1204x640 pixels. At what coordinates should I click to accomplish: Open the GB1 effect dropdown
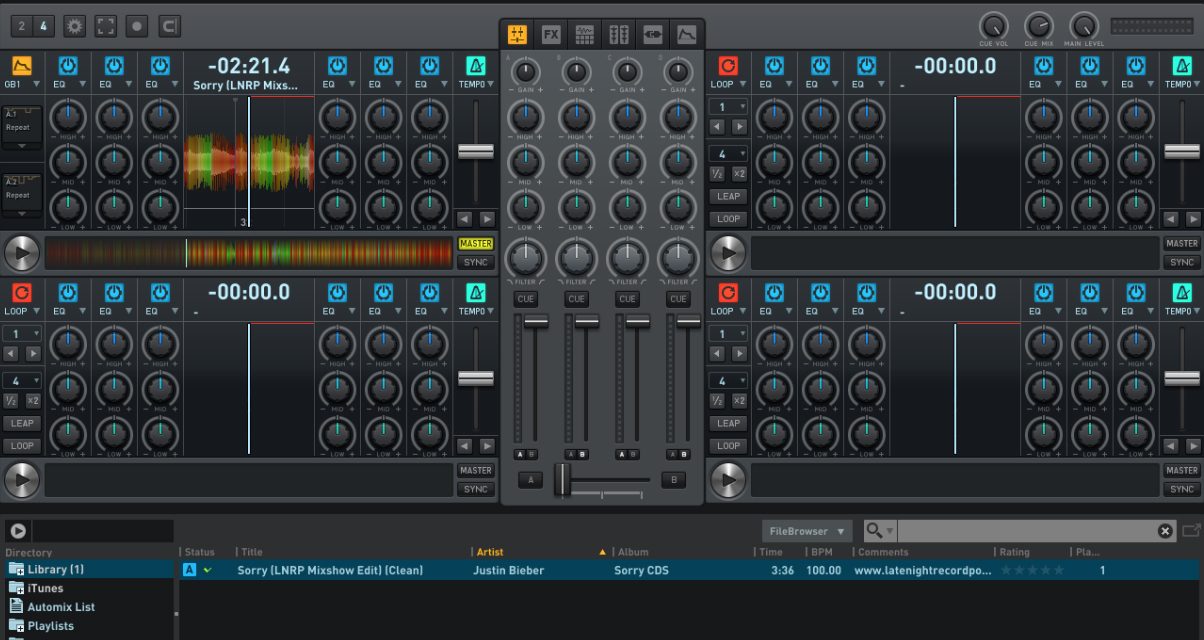click(22, 85)
